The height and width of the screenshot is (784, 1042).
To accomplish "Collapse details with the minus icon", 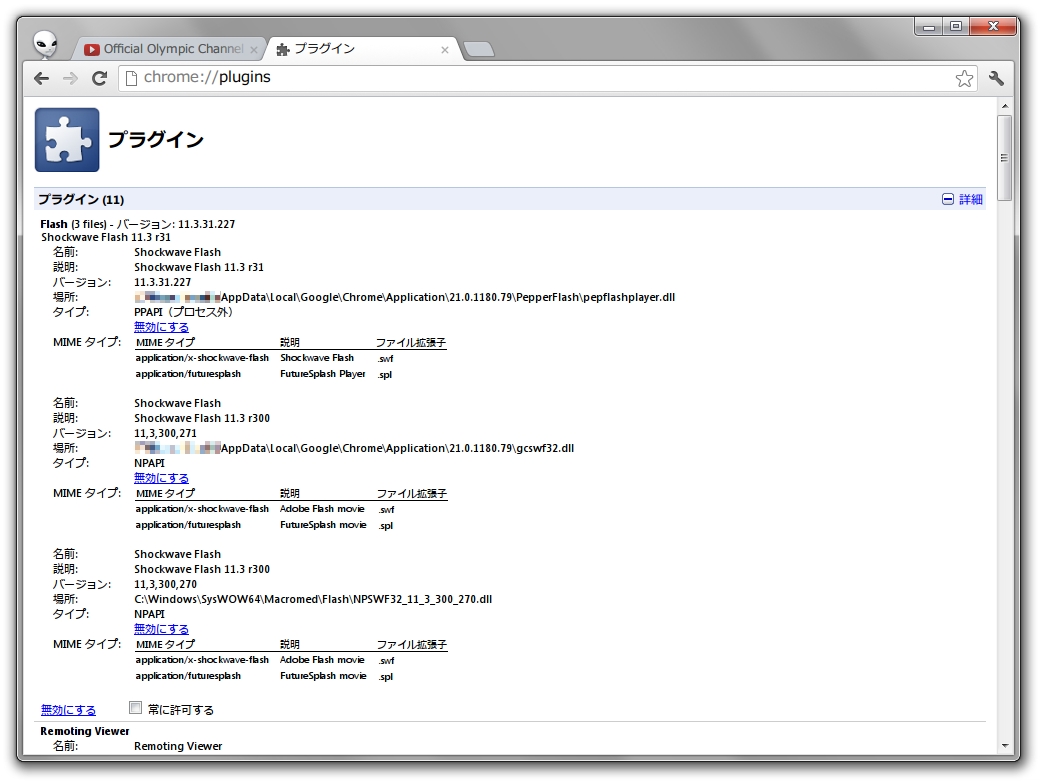I will click(947, 199).
